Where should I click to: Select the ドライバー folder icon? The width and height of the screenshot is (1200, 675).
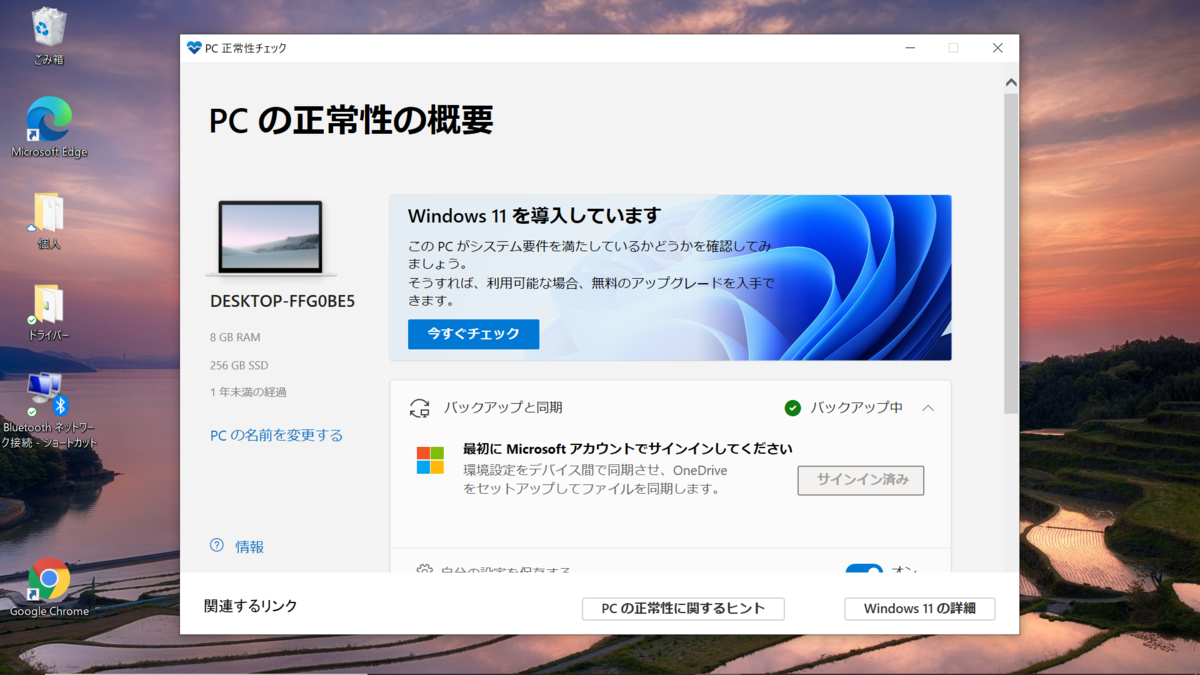49,312
